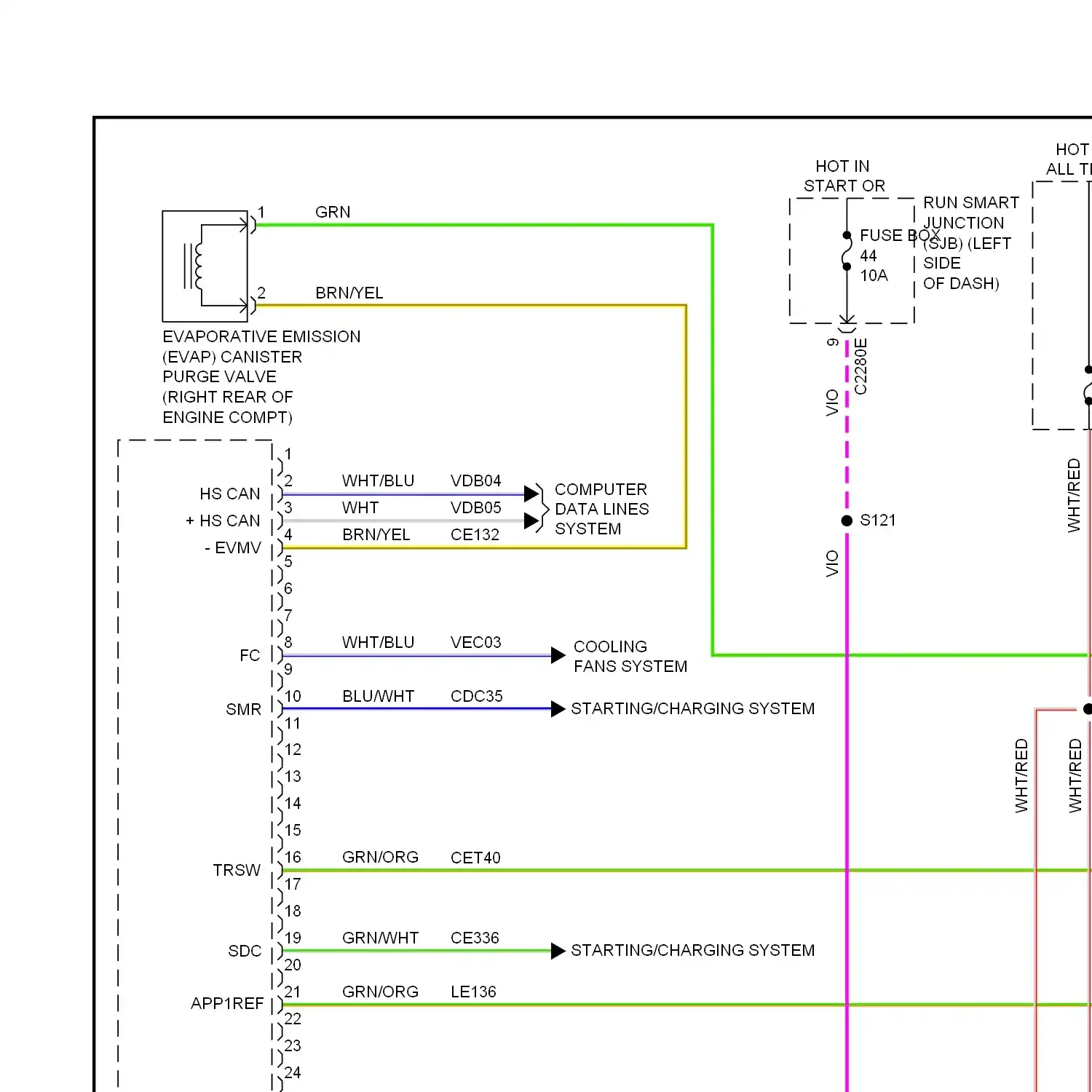Select the EVAPORATIVE EMISSION label text
The width and height of the screenshot is (1092, 1092).
point(261,337)
